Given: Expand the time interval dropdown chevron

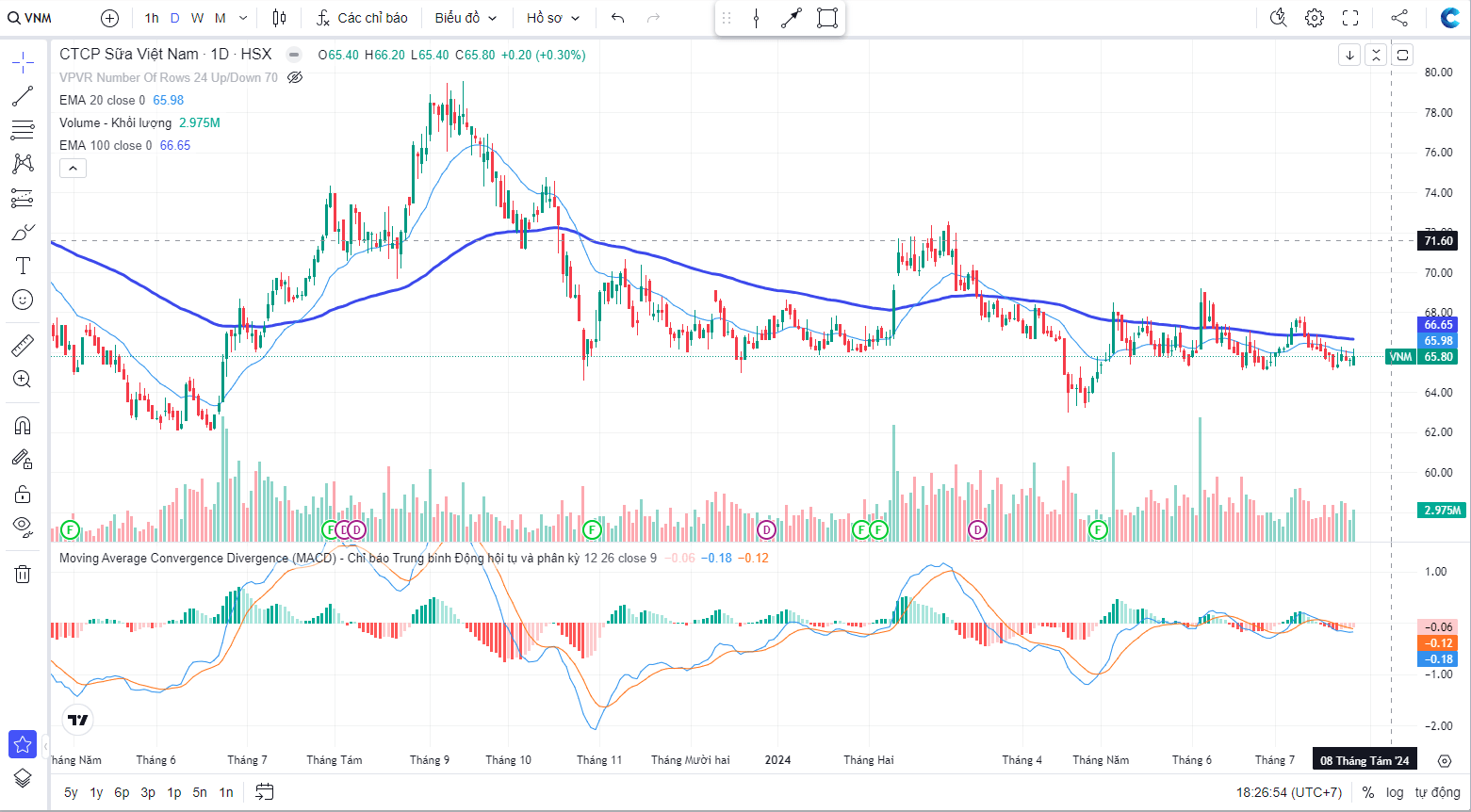Looking at the screenshot, I should coord(243,18).
